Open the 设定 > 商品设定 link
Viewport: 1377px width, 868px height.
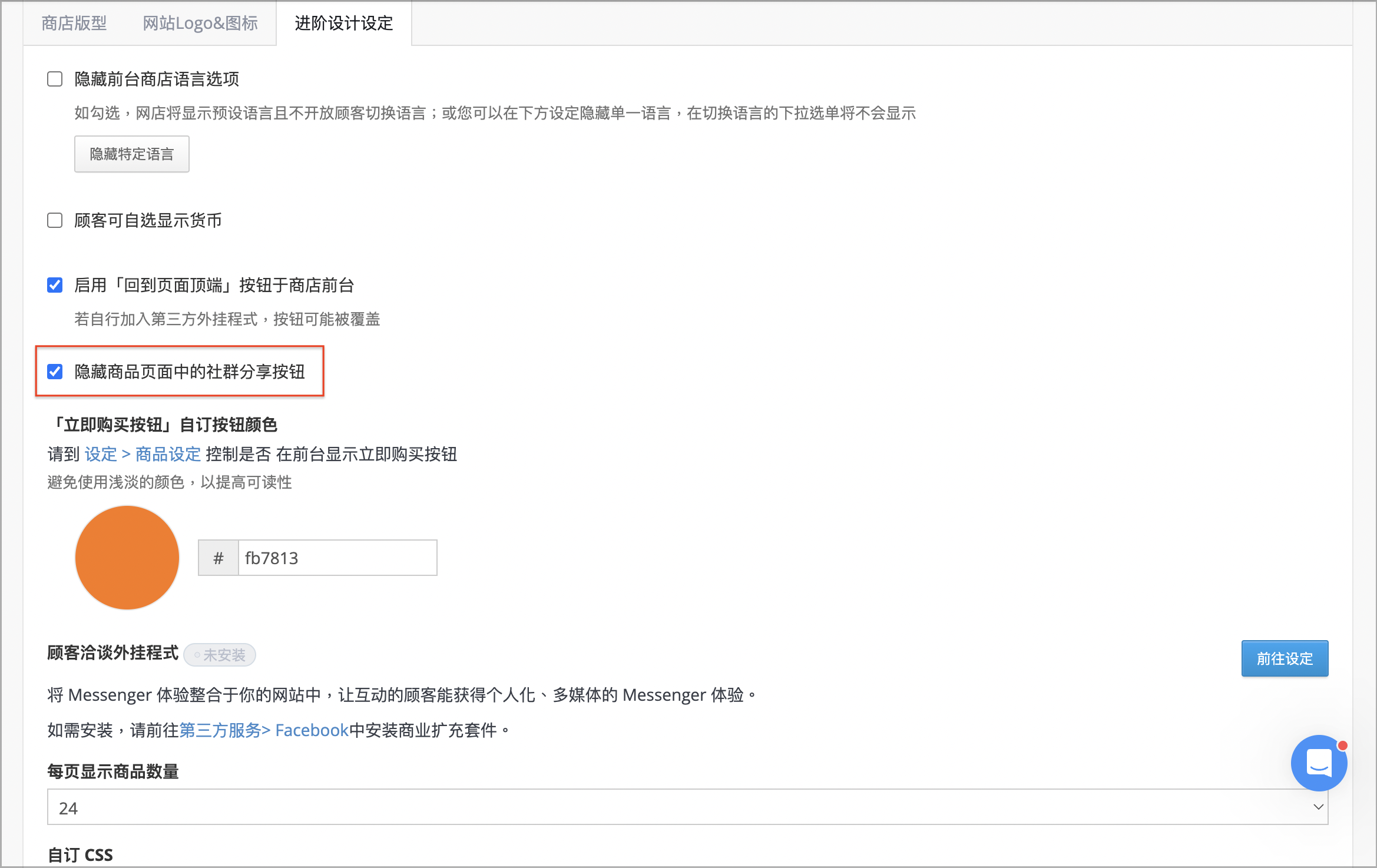click(x=143, y=454)
